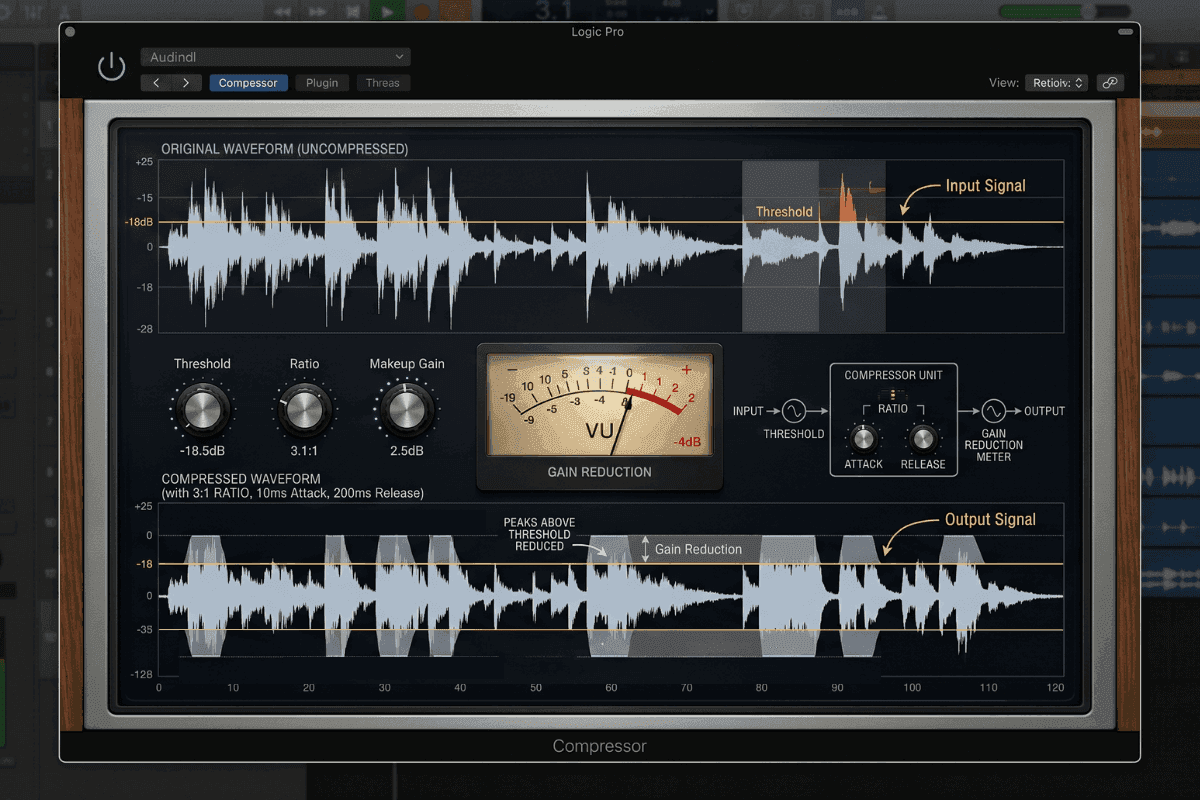Click the Gain Reduction caption under meter
1200x800 pixels.
599,472
